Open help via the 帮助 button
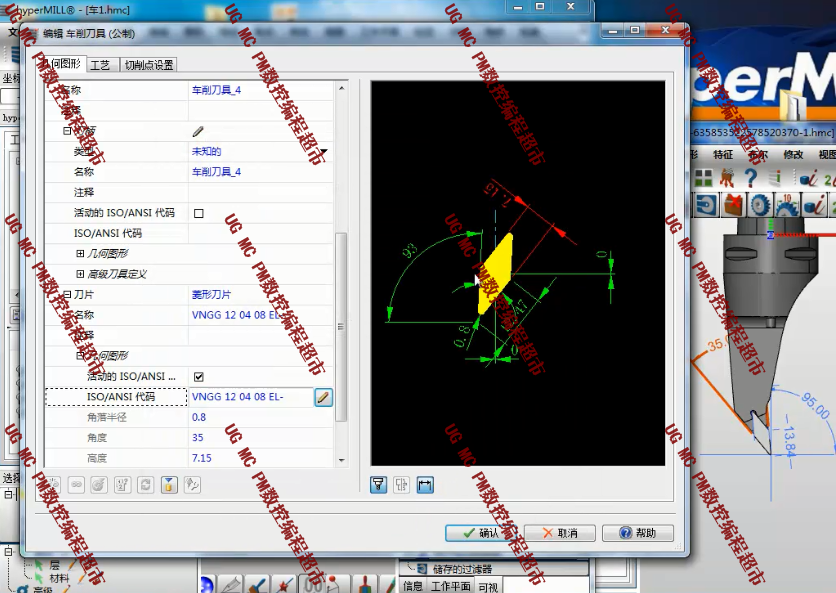The width and height of the screenshot is (836, 593). click(x=638, y=533)
